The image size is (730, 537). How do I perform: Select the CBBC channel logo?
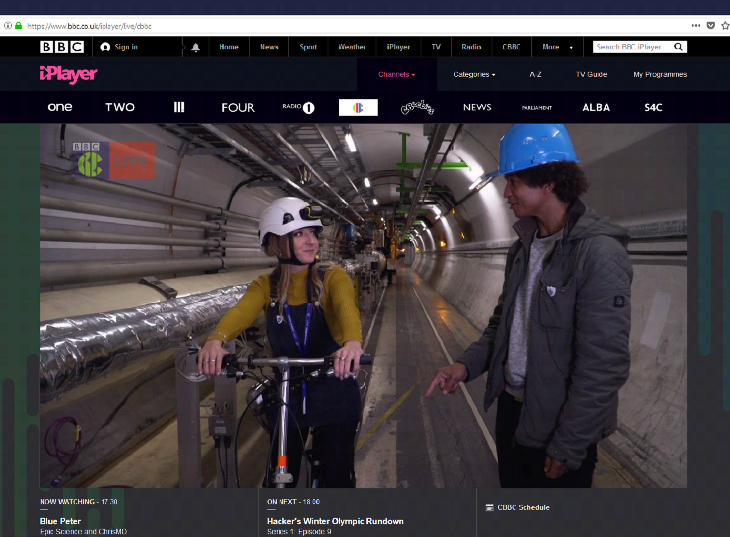(x=358, y=108)
